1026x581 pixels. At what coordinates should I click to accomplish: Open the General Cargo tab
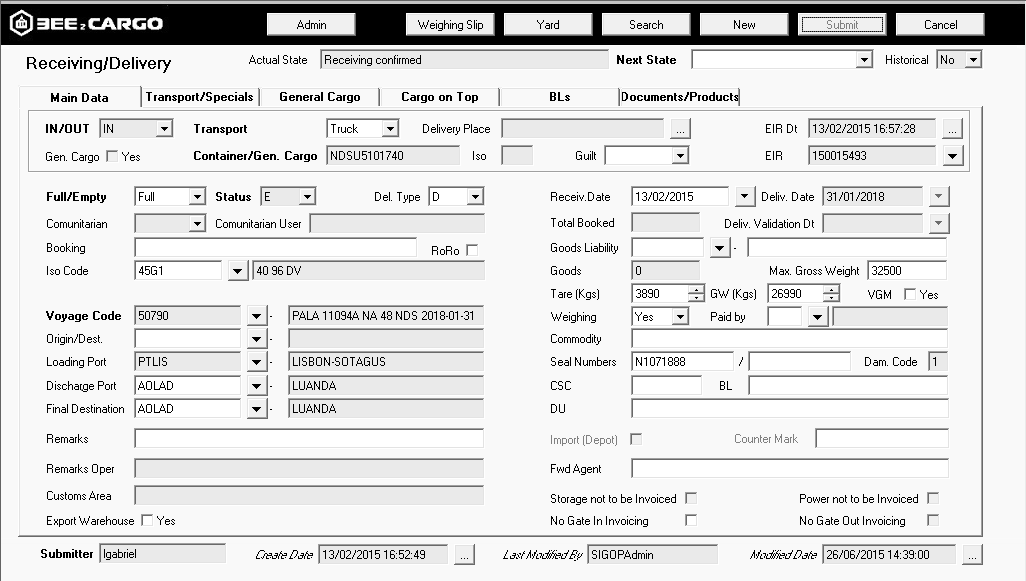pos(320,97)
